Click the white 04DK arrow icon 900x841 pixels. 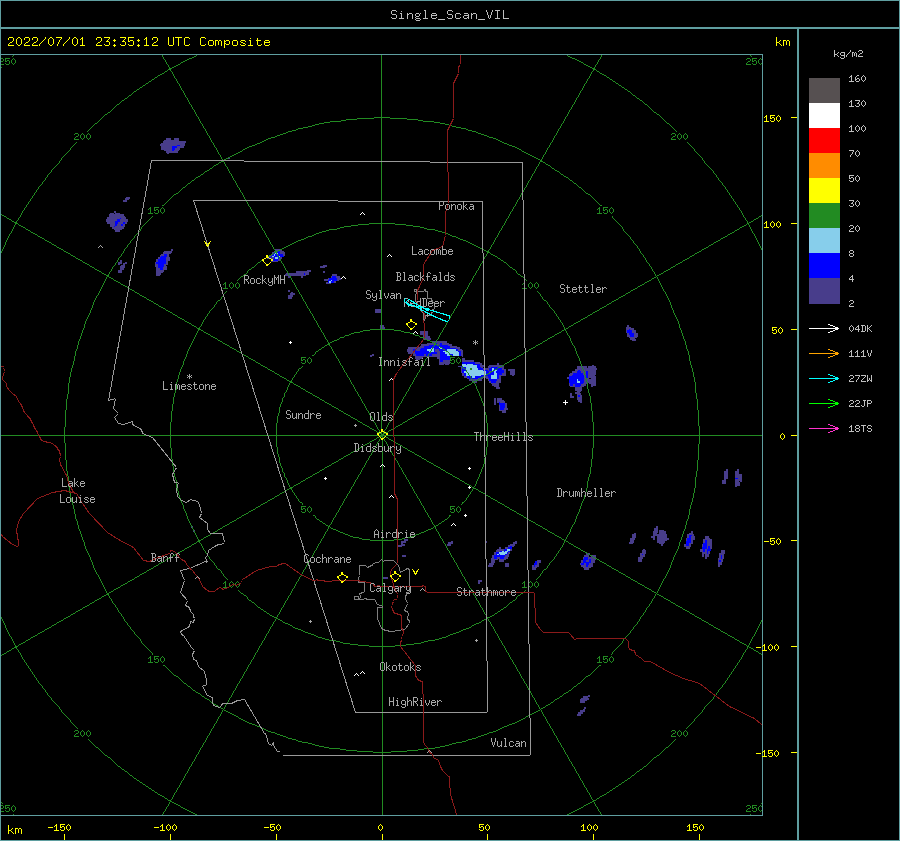point(824,328)
